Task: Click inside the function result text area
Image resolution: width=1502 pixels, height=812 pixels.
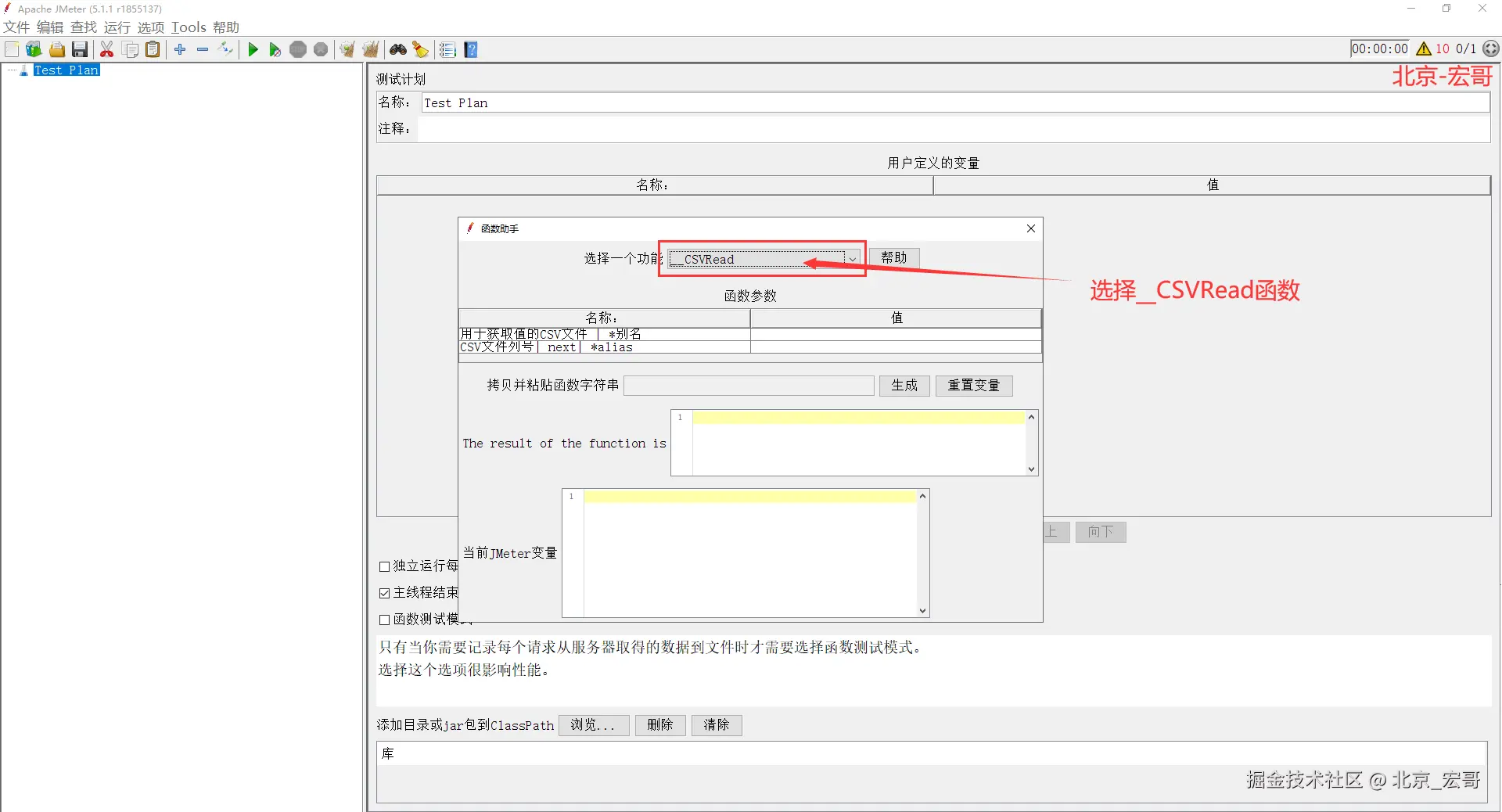Action: 859,443
